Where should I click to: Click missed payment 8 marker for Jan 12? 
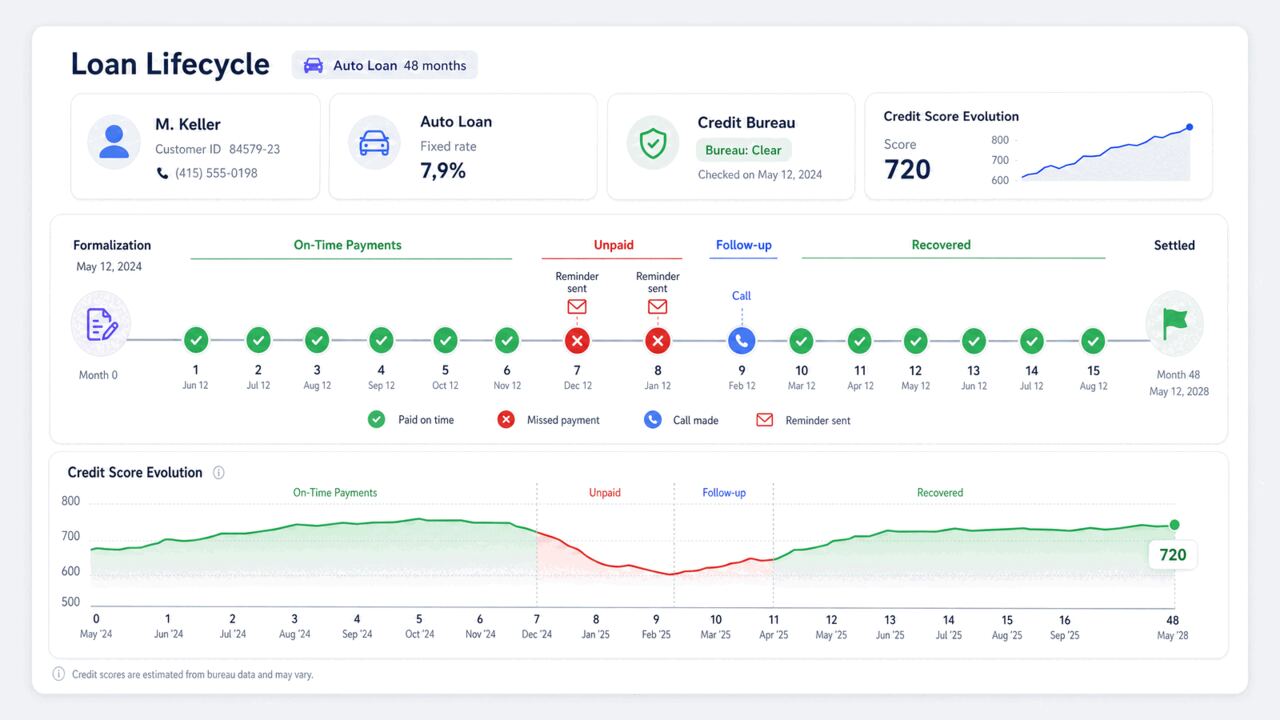657,341
